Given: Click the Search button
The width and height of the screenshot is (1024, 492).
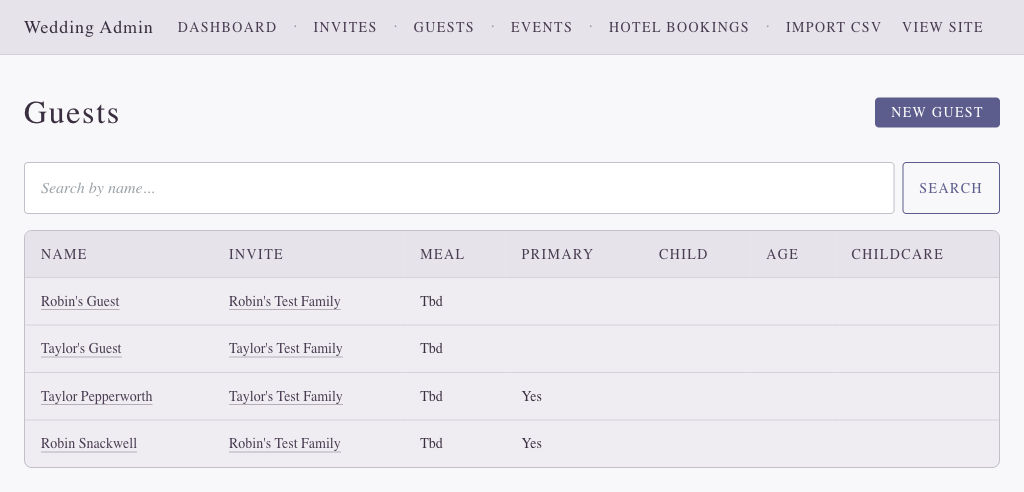Looking at the screenshot, I should pos(950,188).
